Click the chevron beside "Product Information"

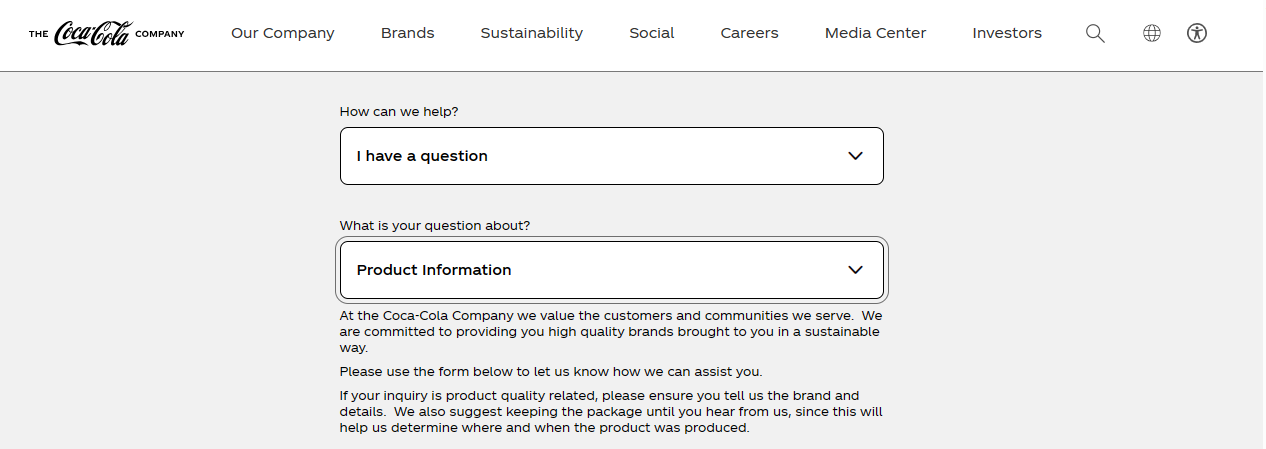pyautogui.click(x=855, y=270)
